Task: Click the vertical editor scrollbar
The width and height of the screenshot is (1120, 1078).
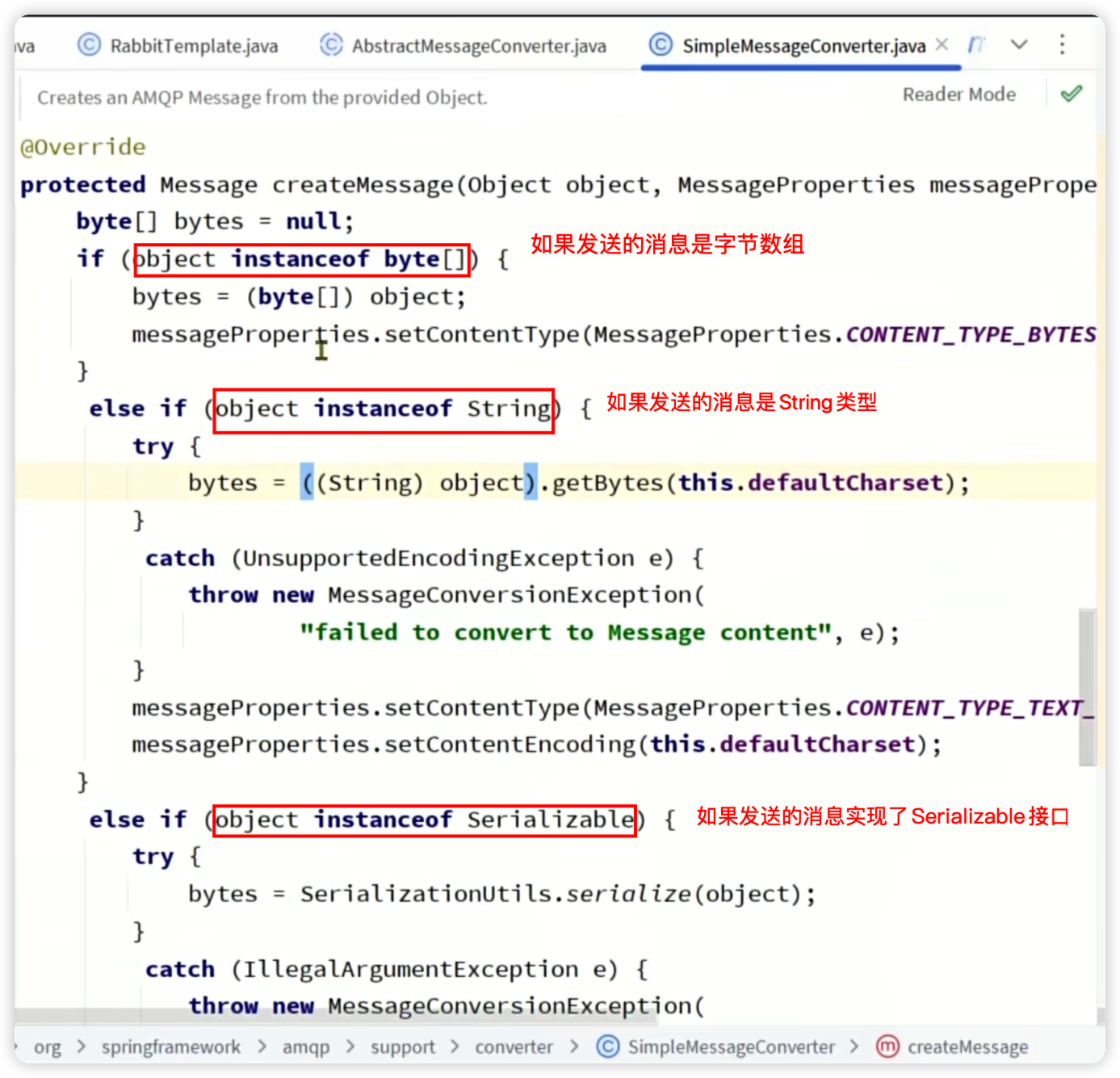Action: point(1085,686)
